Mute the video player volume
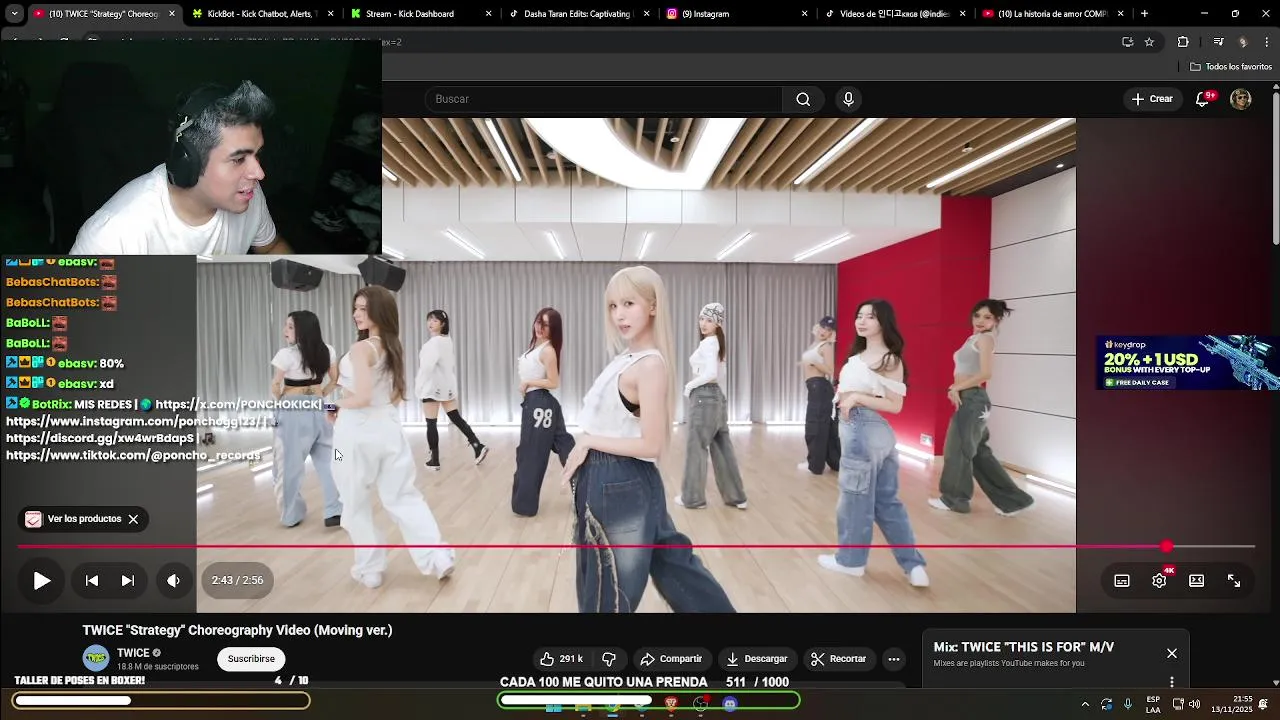Image resolution: width=1280 pixels, height=720 pixels. 173,580
